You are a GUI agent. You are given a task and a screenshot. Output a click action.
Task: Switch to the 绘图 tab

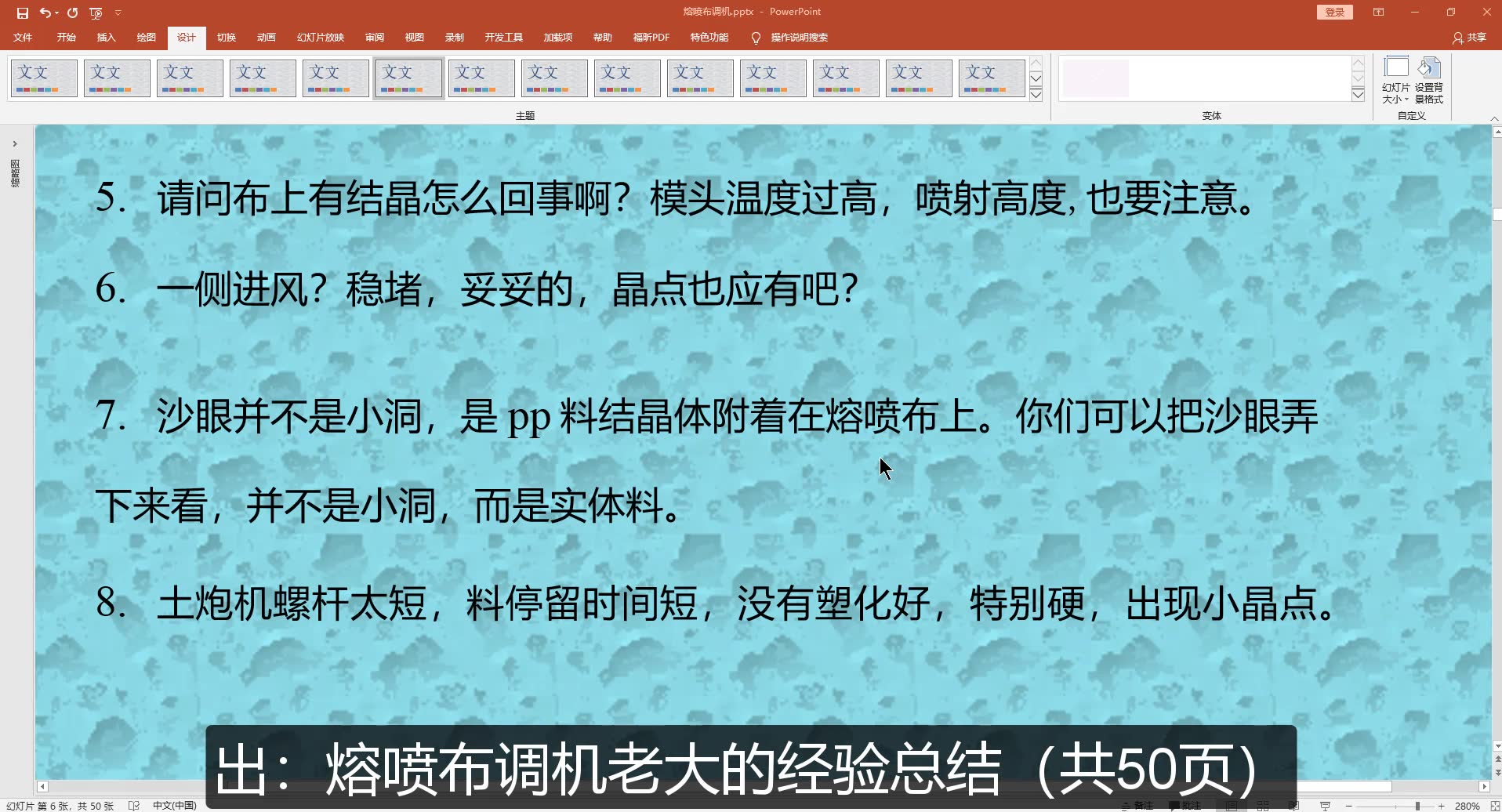click(146, 38)
